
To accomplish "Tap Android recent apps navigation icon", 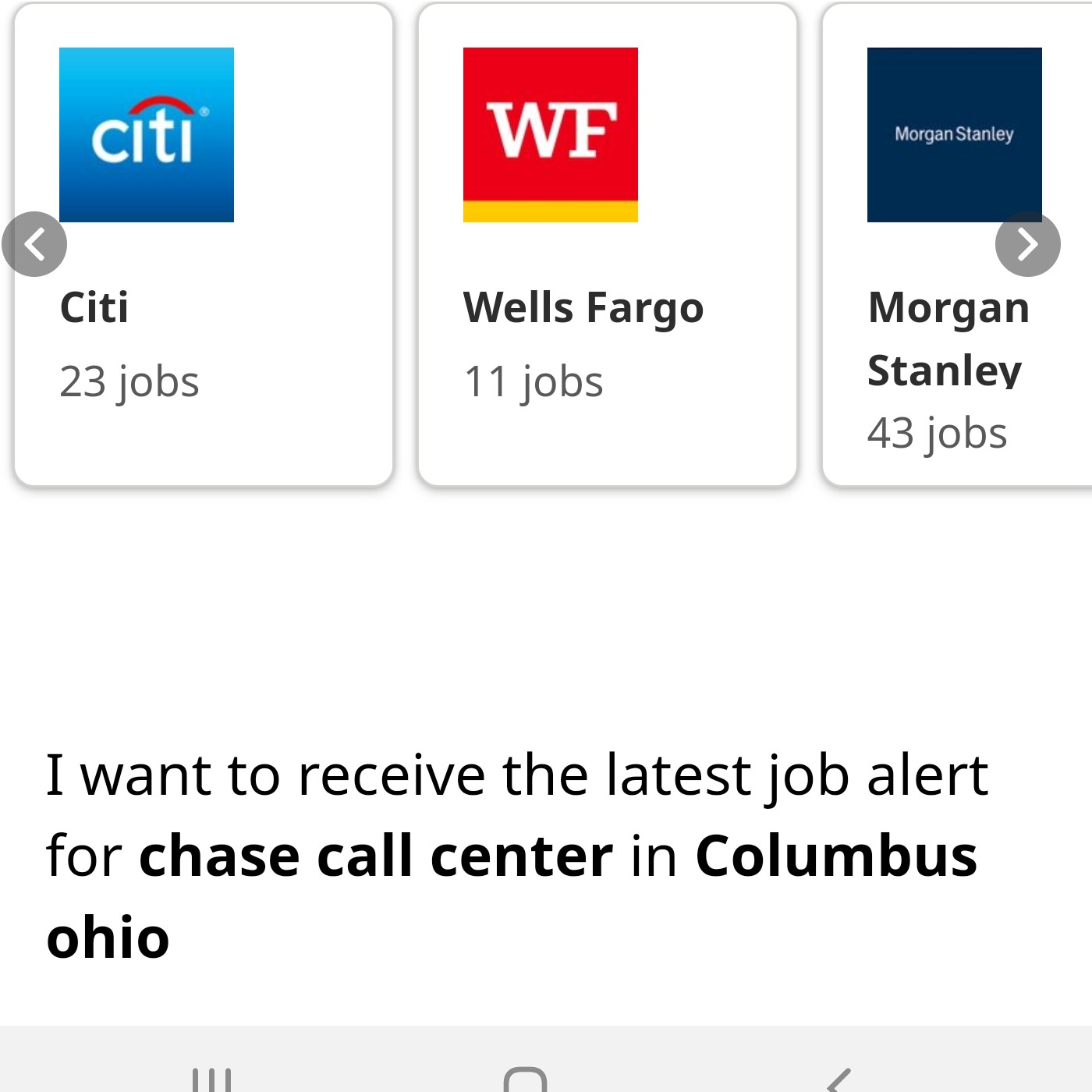I will tap(212, 1080).
